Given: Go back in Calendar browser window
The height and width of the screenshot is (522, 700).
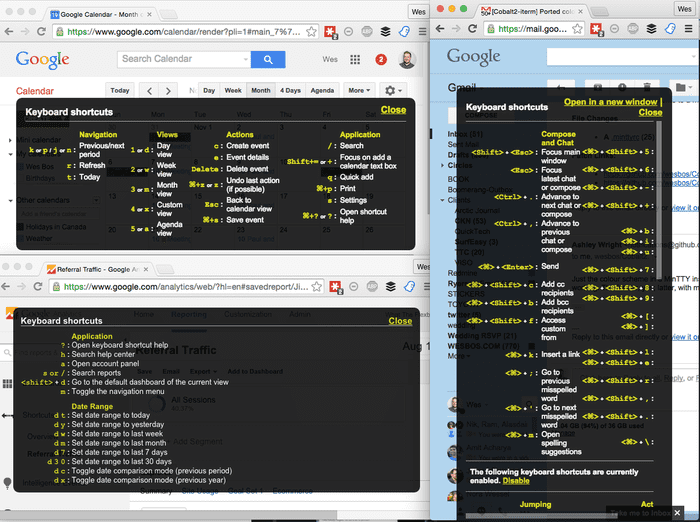Looking at the screenshot, I should [8, 32].
